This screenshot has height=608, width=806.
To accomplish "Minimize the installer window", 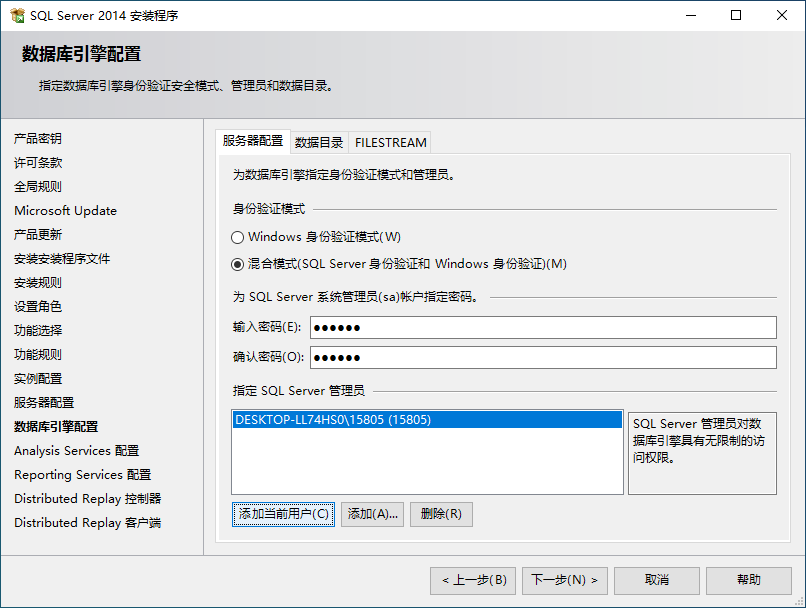I will (x=691, y=15).
